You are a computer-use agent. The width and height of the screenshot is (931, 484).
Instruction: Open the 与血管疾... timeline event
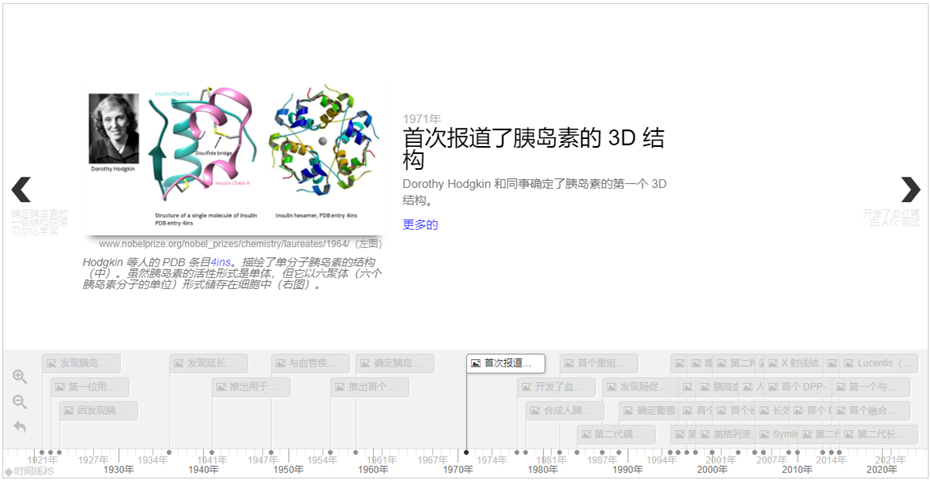coord(311,363)
